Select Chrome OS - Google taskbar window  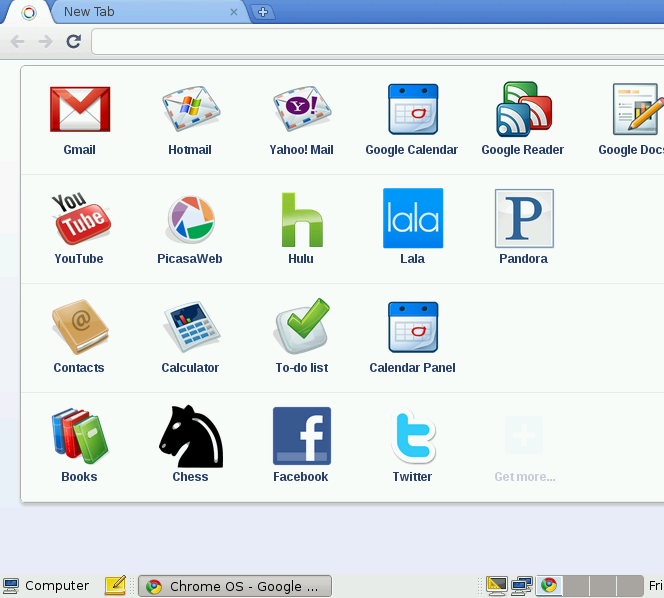coord(235,586)
